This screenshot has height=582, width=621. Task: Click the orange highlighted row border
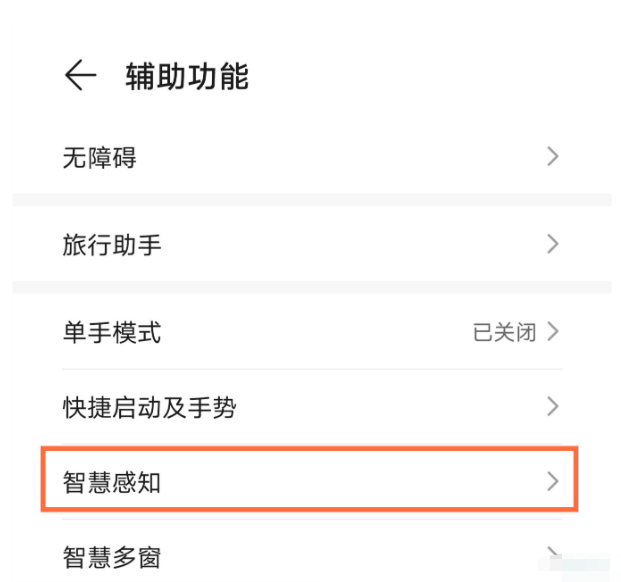coord(309,479)
